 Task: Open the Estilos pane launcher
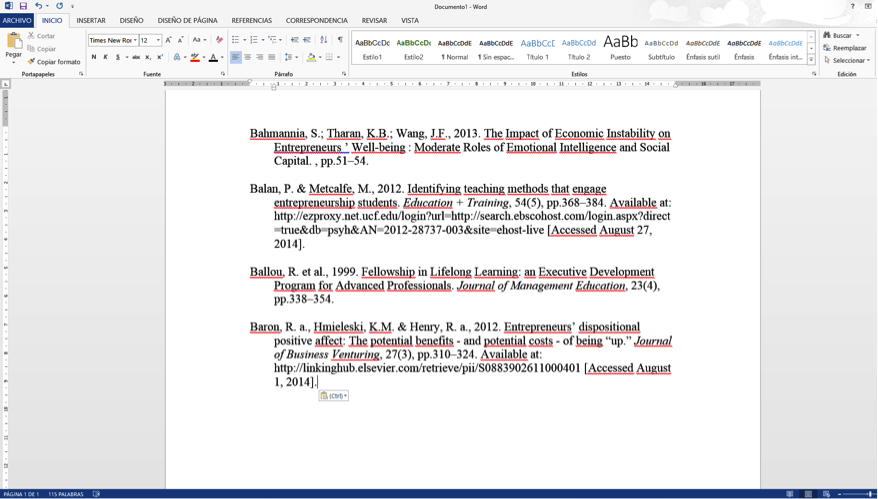click(814, 74)
